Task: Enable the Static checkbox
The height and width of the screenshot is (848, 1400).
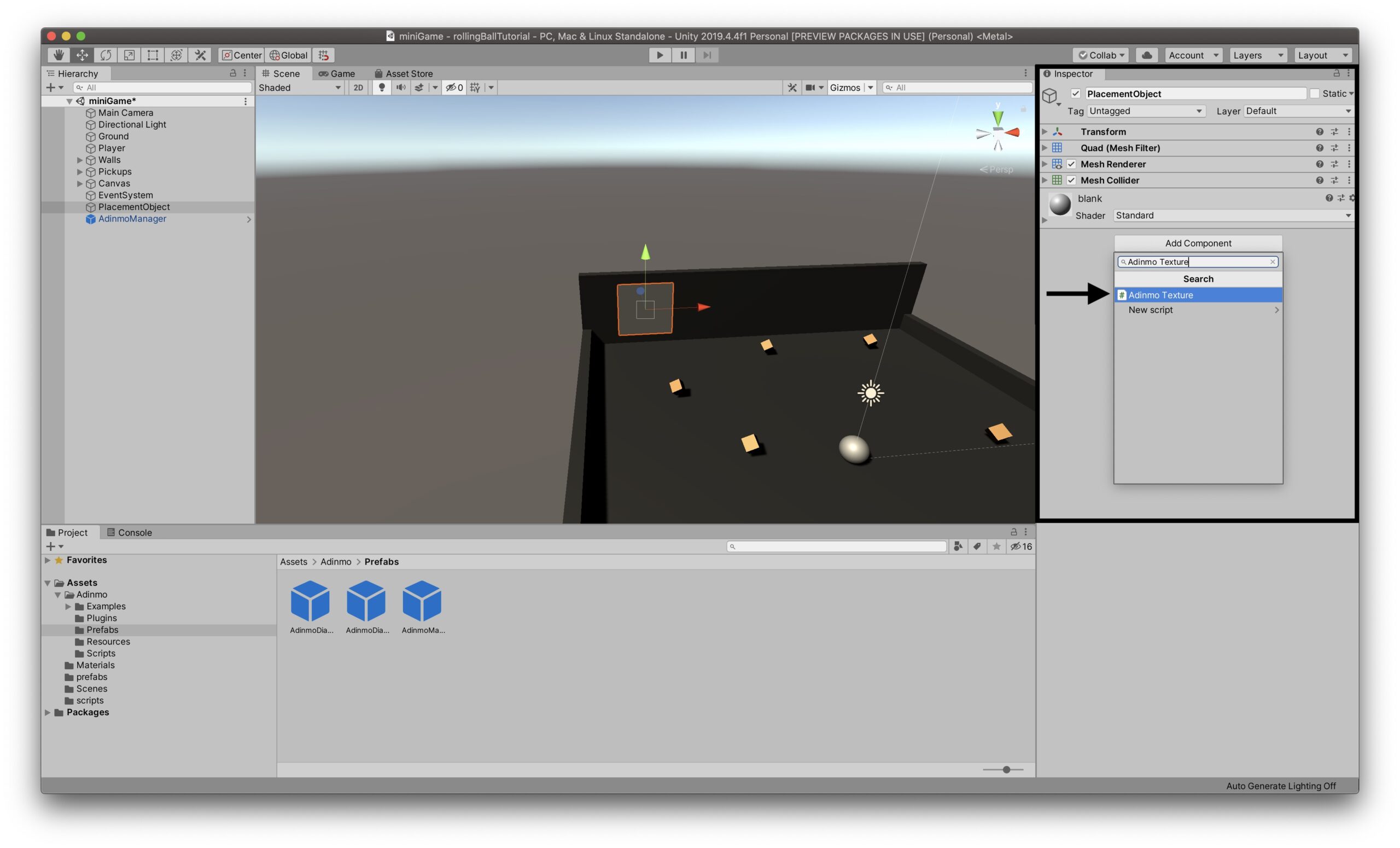Action: click(x=1314, y=94)
